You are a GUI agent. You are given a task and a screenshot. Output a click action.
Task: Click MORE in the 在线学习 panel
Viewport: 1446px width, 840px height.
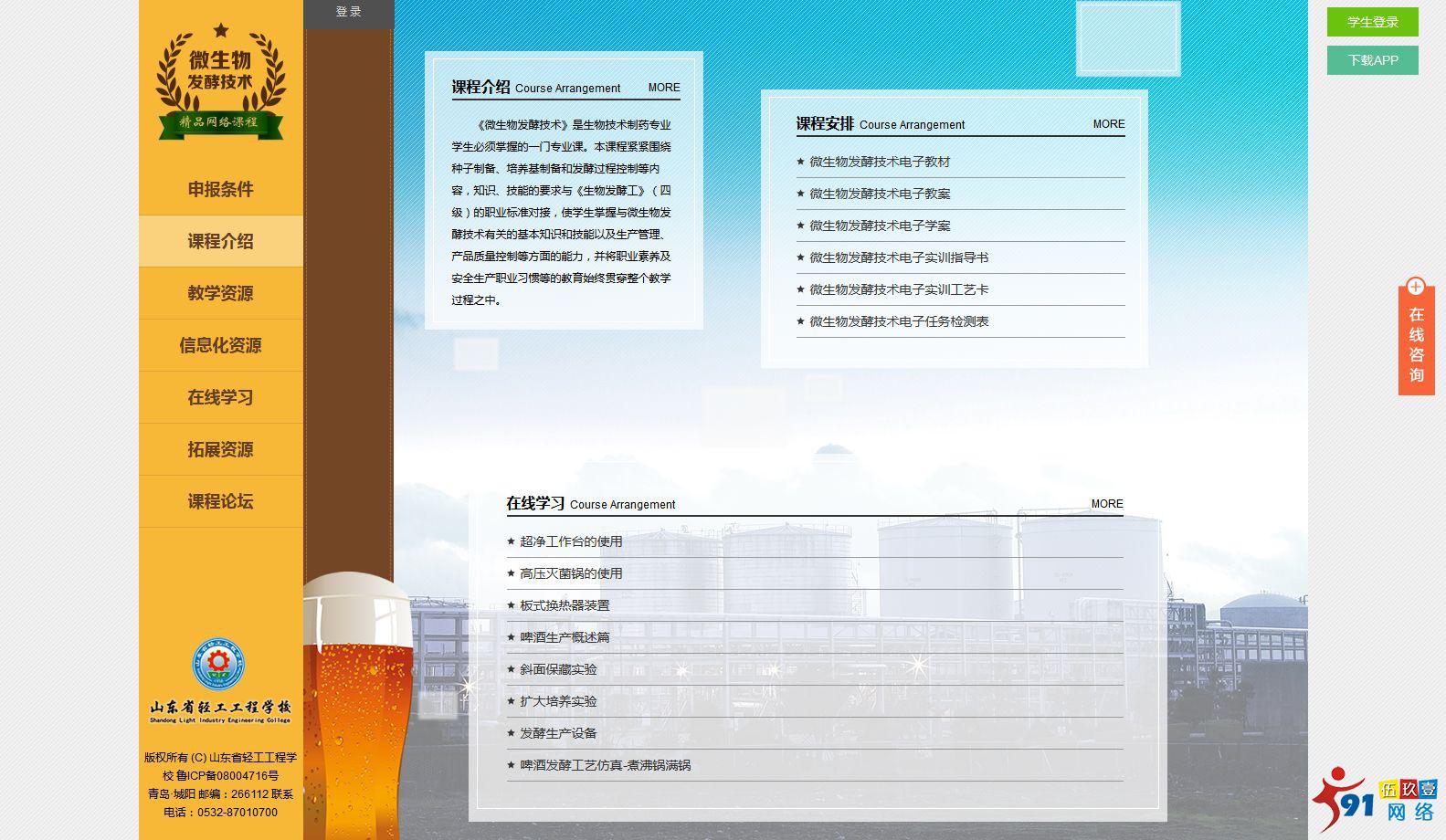[1107, 504]
